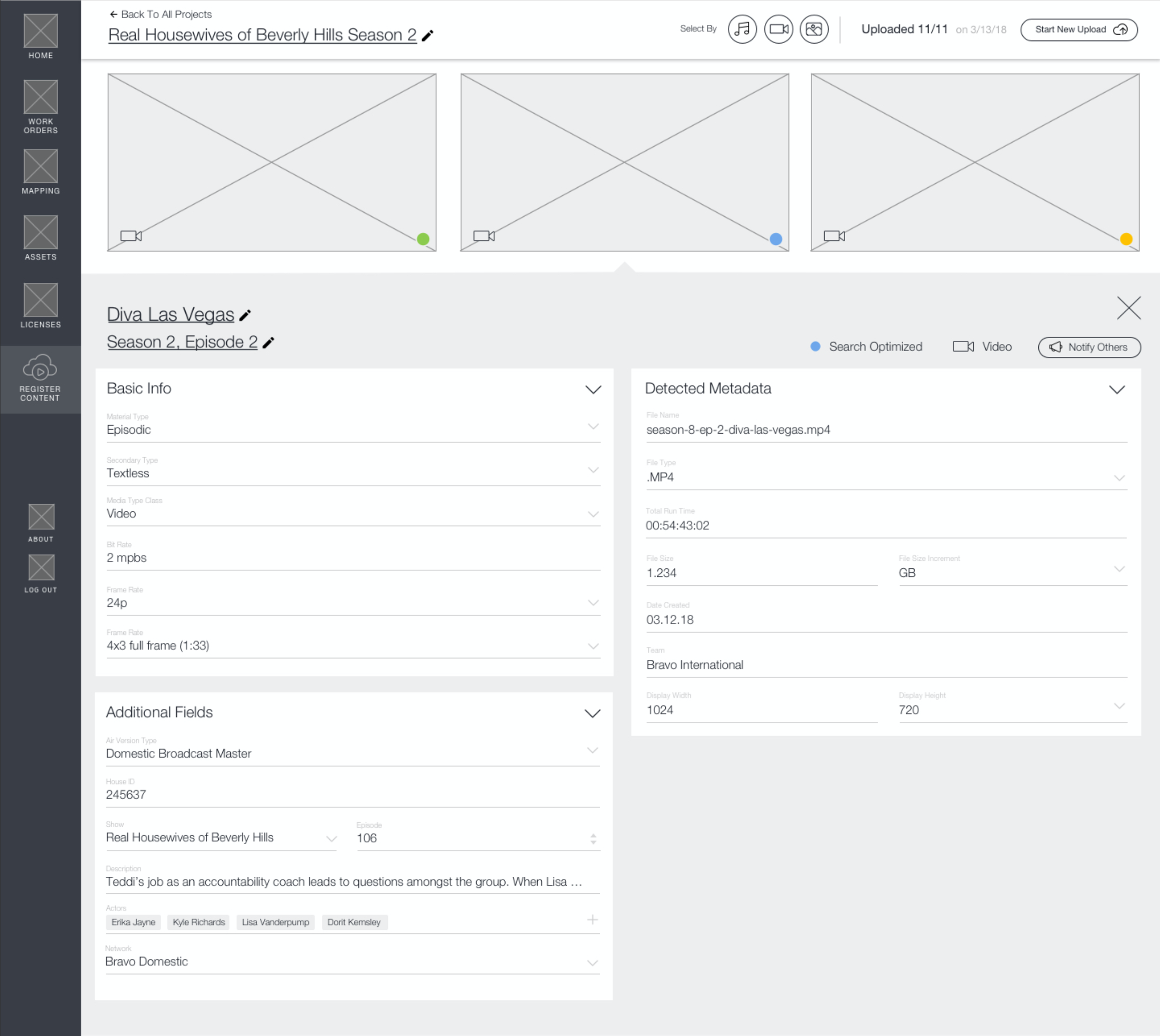1160x1036 pixels.
Task: Select the thumbnail with yellow status dot
Action: click(x=974, y=162)
